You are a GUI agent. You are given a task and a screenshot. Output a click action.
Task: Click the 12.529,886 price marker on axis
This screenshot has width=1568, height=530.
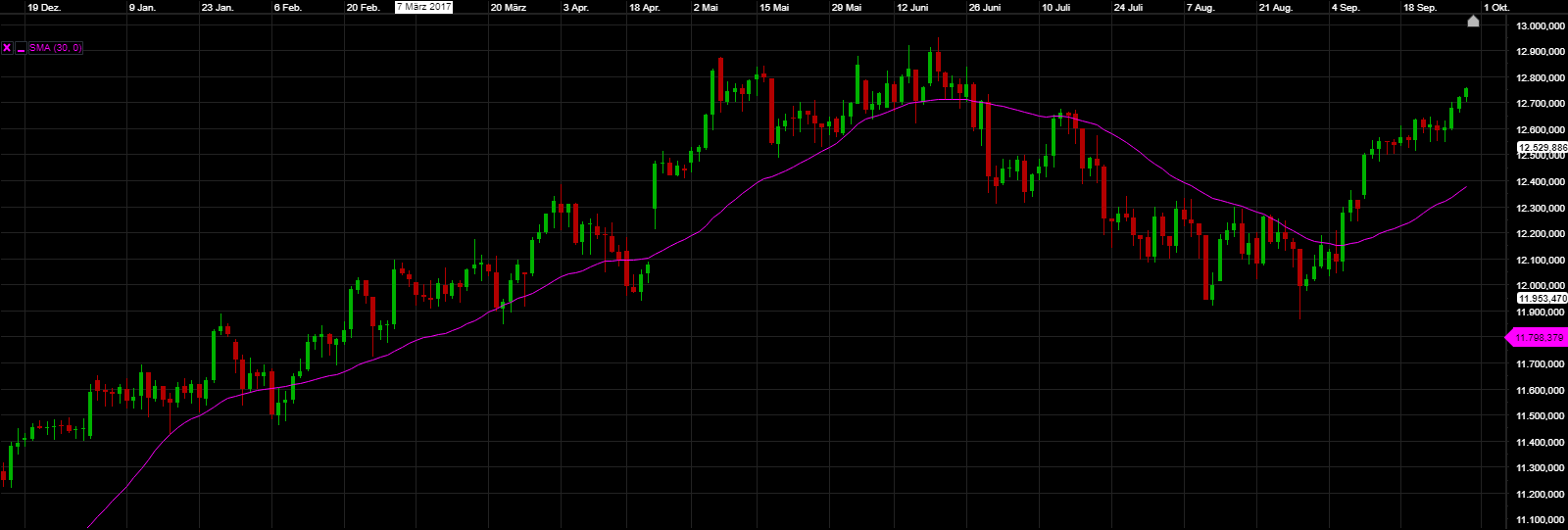pyautogui.click(x=1542, y=148)
